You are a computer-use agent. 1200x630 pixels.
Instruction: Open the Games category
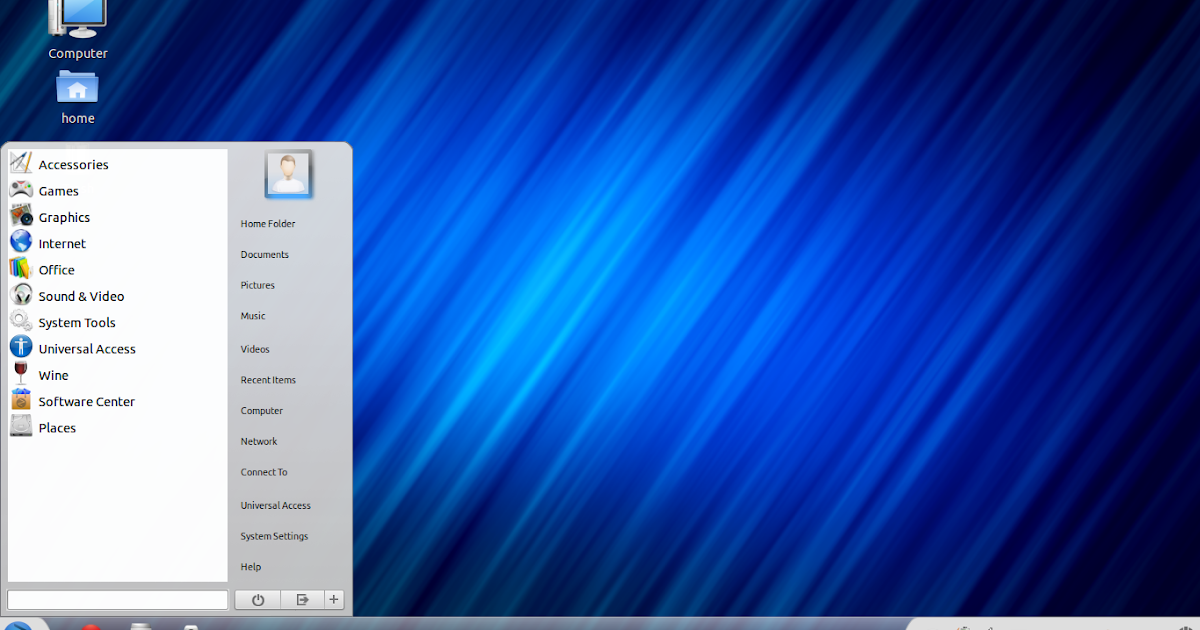[x=58, y=191]
